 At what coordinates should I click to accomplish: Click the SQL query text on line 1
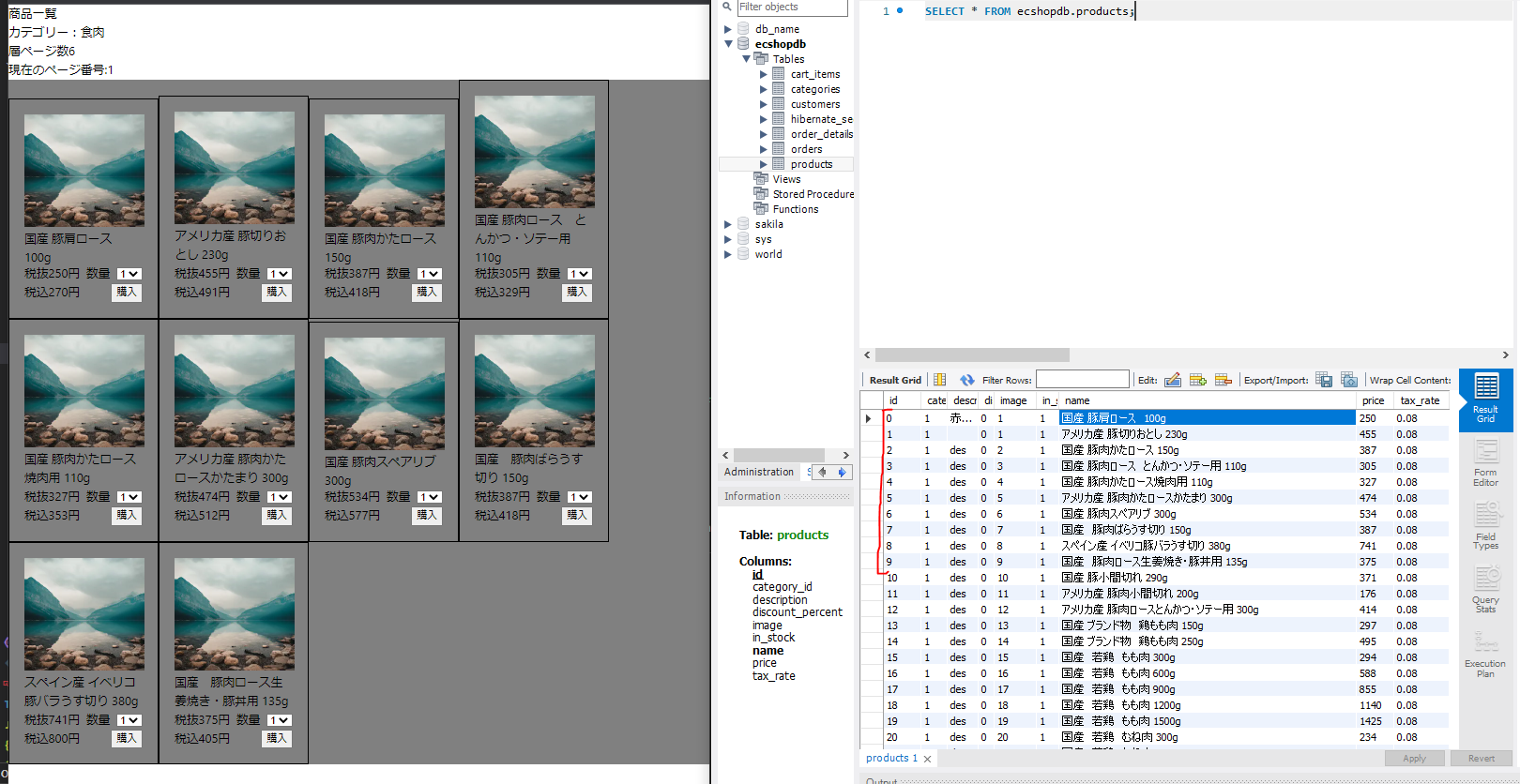pos(1029,11)
